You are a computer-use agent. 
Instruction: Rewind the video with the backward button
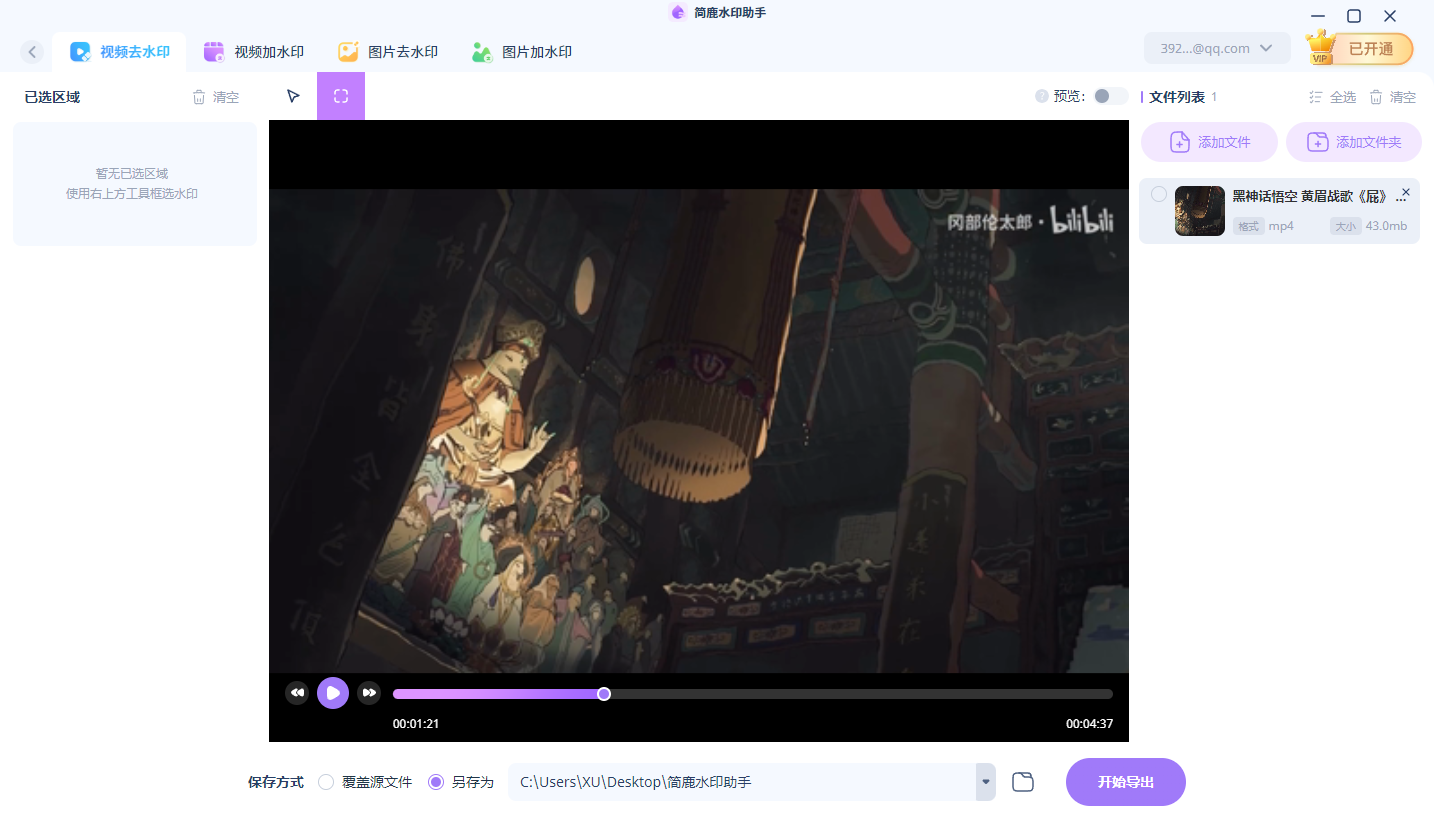297,693
